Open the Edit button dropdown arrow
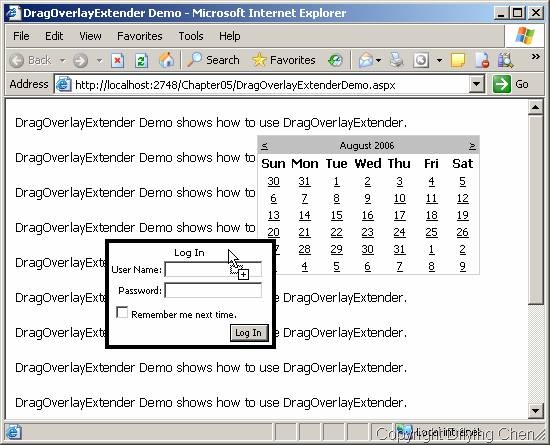Screen dimensions: 550x445 click(x=439, y=61)
